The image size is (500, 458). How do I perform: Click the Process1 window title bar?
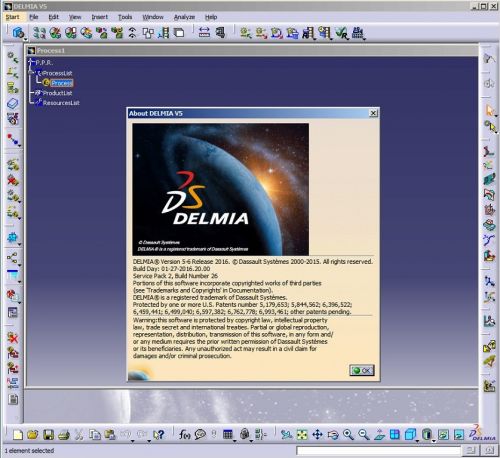pos(252,51)
